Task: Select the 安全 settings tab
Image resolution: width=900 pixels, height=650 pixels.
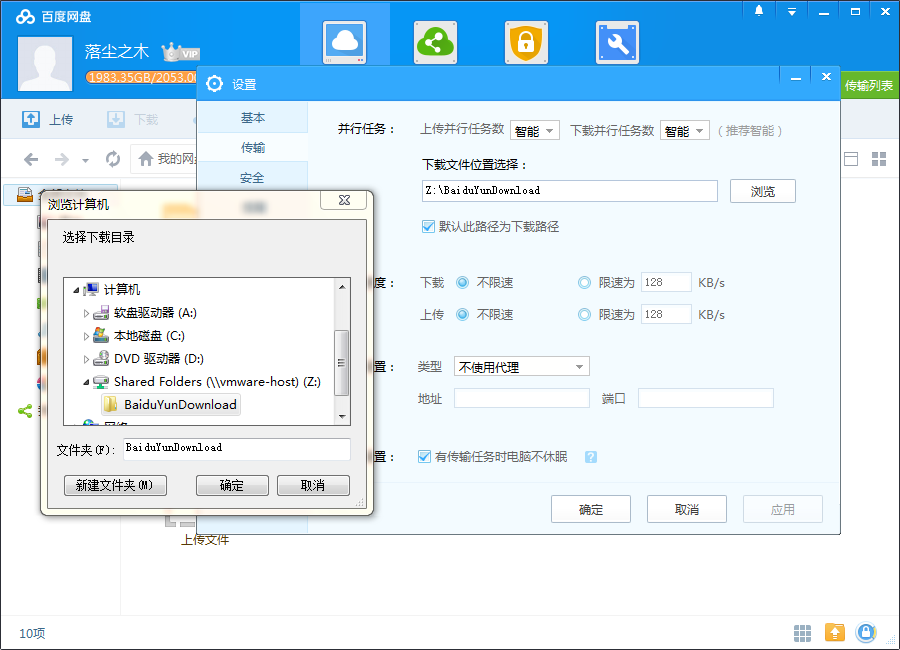Action: [x=253, y=178]
